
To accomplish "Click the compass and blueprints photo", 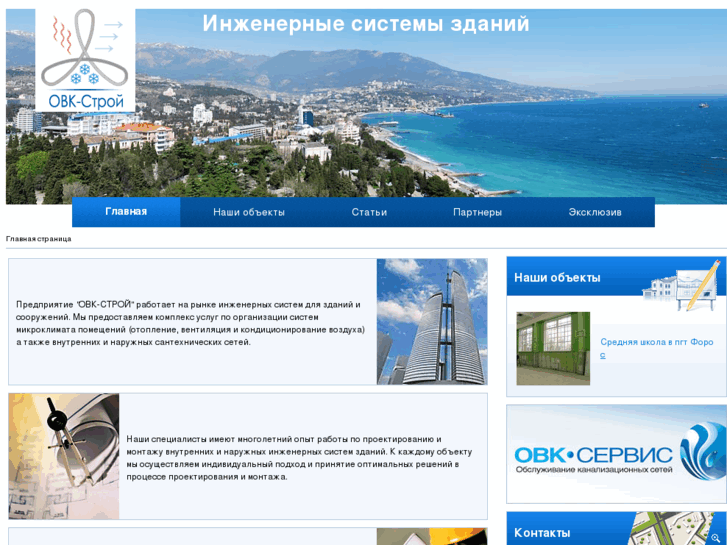I will coord(64,456).
